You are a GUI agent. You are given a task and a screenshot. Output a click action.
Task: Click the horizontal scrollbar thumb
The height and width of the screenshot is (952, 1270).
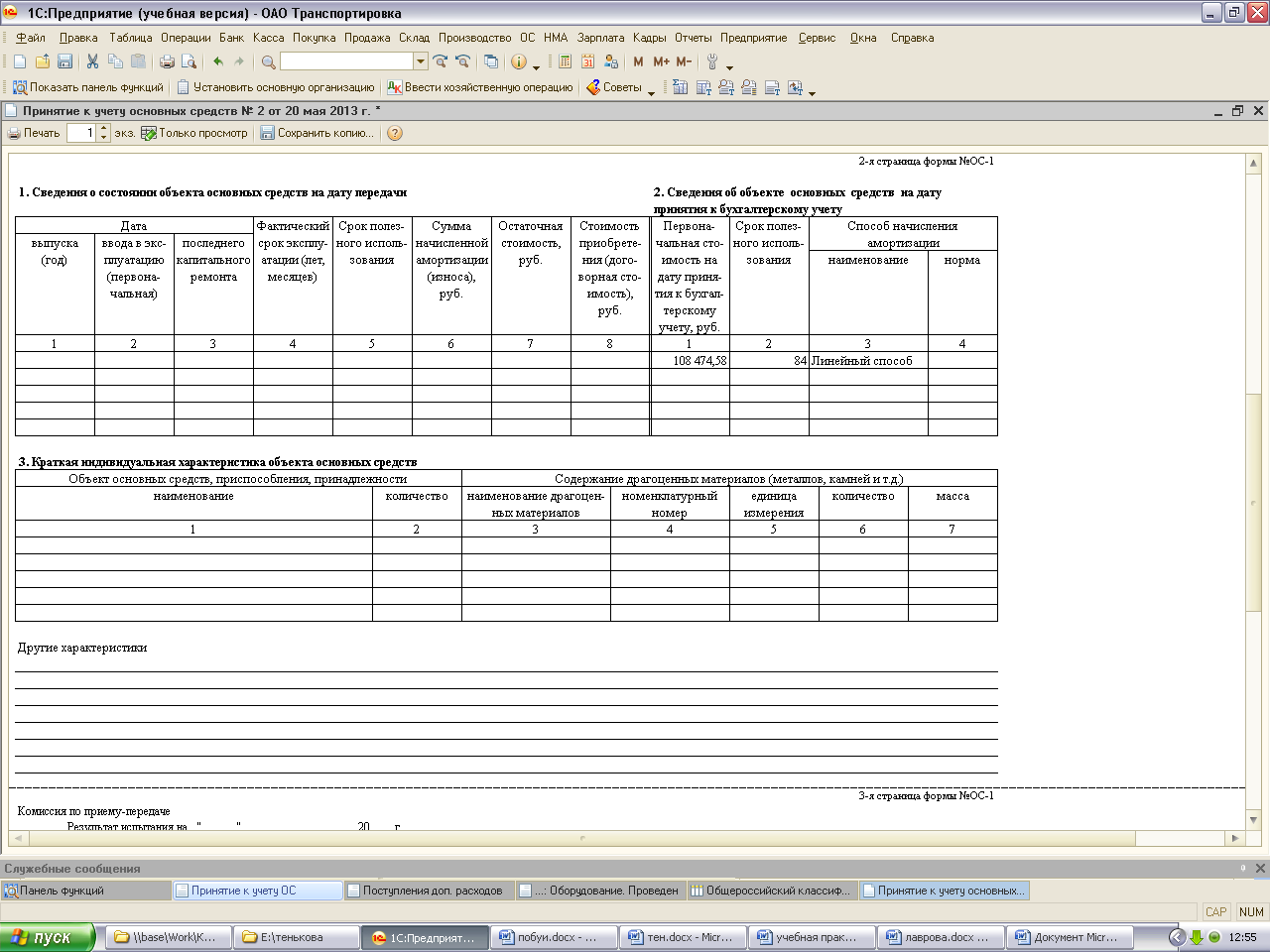(581, 838)
